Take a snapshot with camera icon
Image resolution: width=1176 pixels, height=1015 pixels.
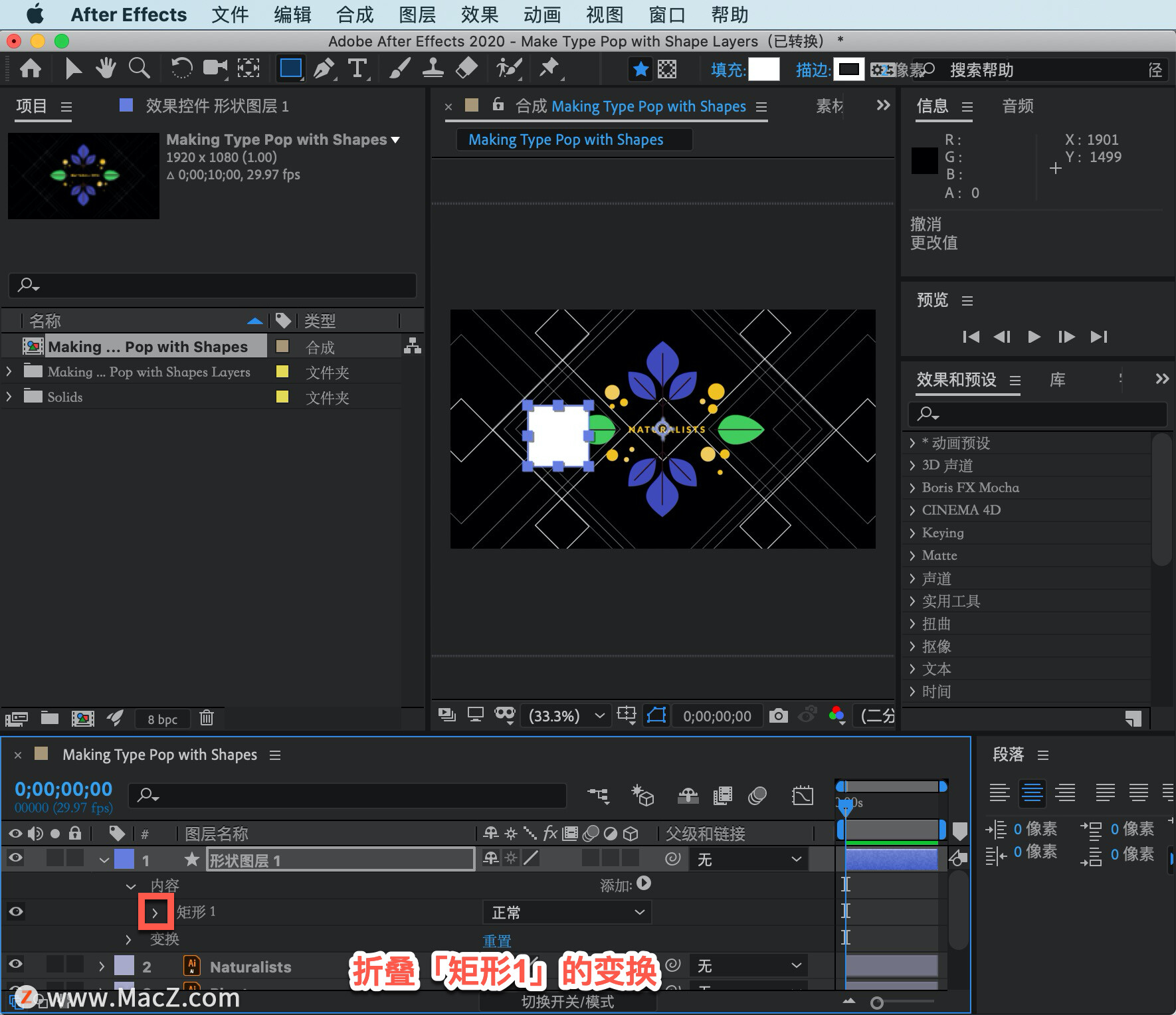(778, 716)
